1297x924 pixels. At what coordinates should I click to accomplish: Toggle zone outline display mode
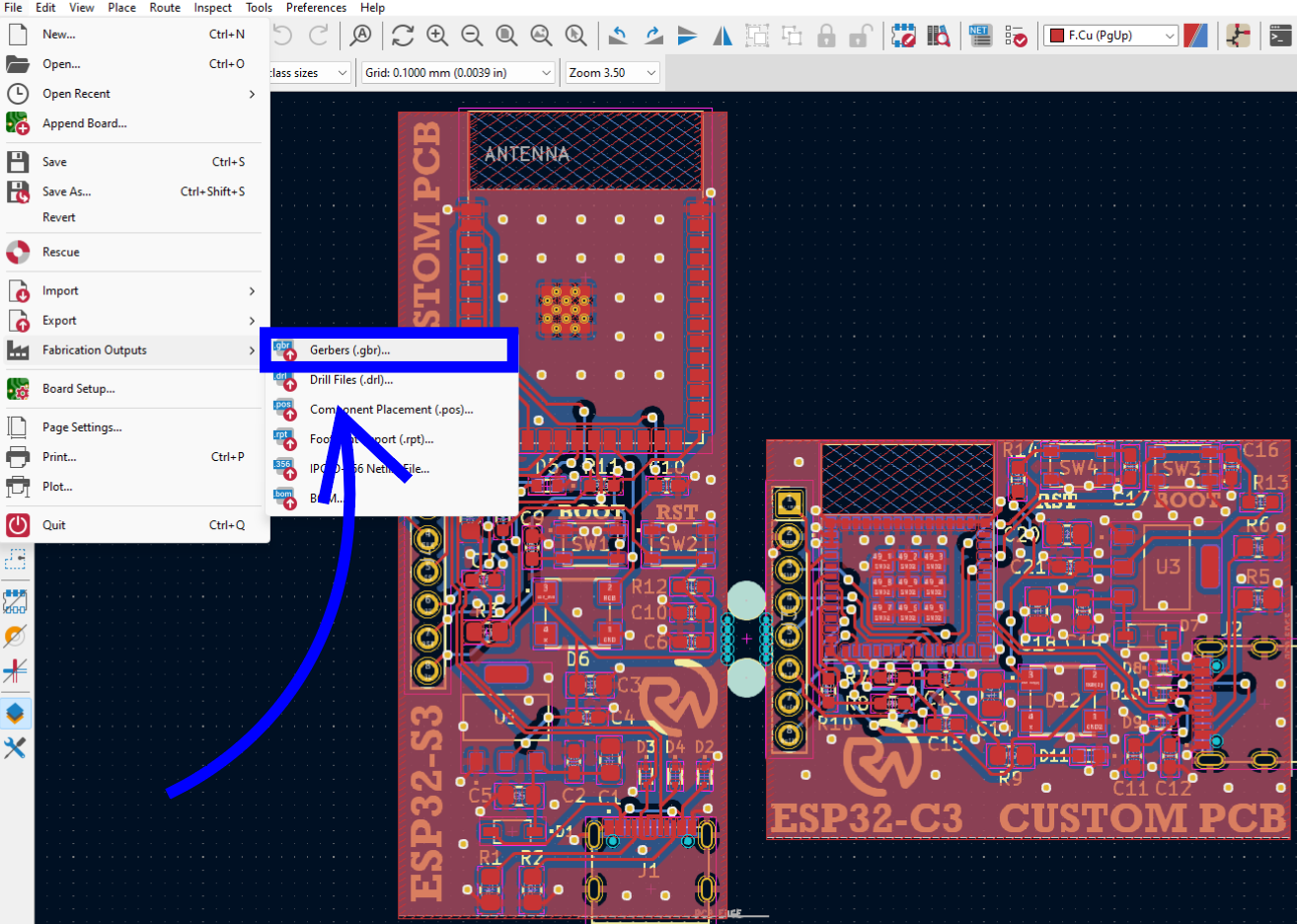[16, 560]
